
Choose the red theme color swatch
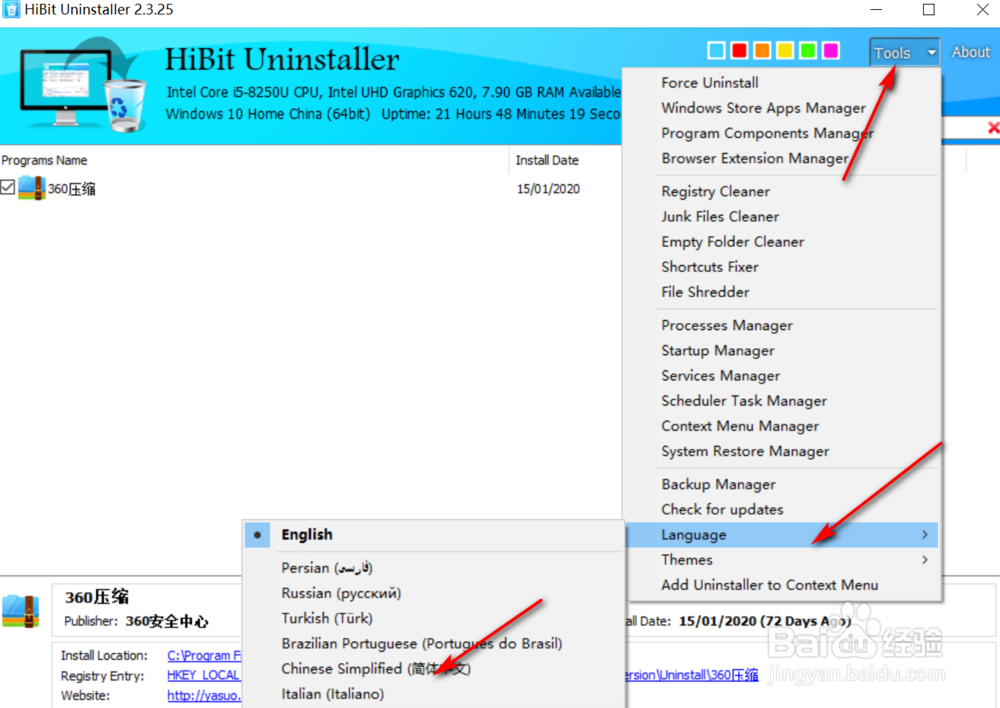(x=739, y=50)
